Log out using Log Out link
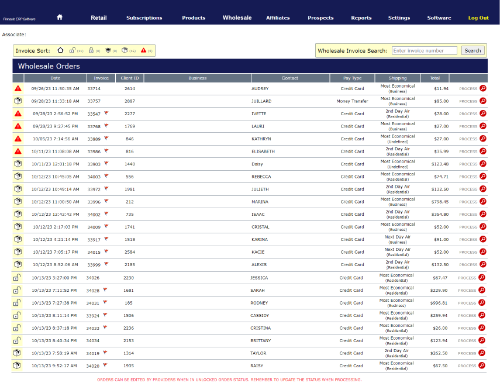Viewport: 500px width, 388px height. pos(478,18)
